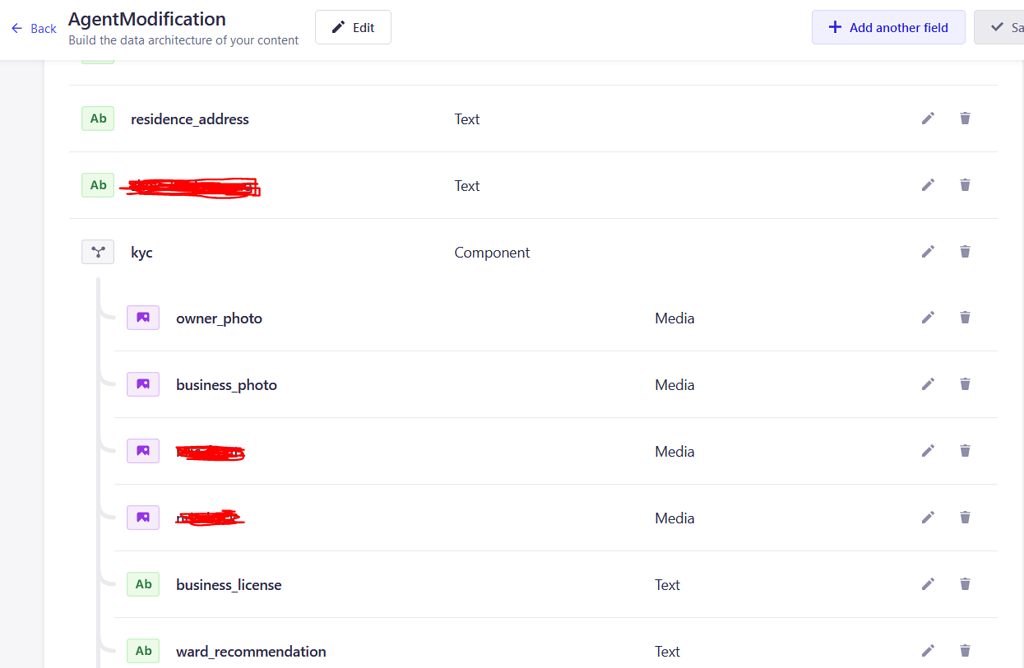Image resolution: width=1024 pixels, height=668 pixels.
Task: Edit owner_photo via its pencil icon
Action: coord(928,317)
